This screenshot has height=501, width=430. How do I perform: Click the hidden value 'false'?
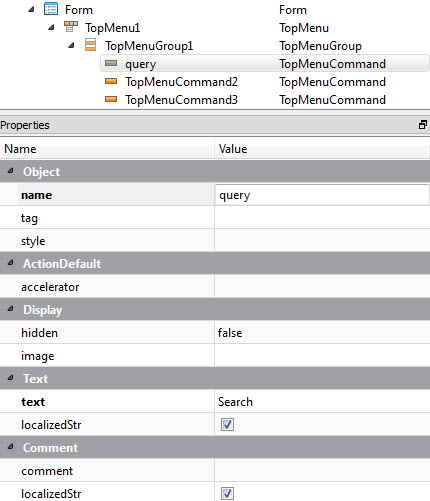[x=230, y=333]
